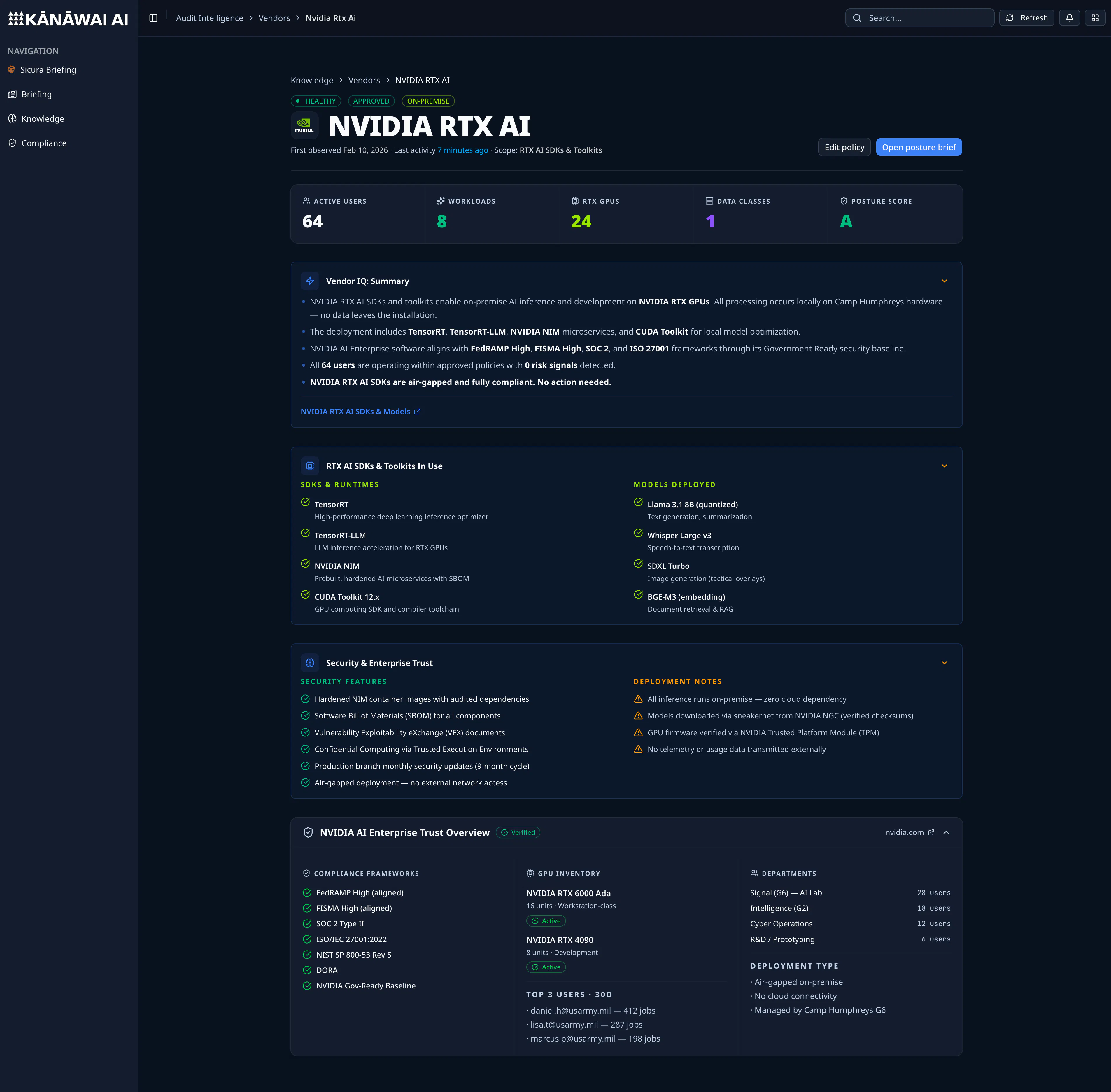Click the Cyber Operations department row

850,923
